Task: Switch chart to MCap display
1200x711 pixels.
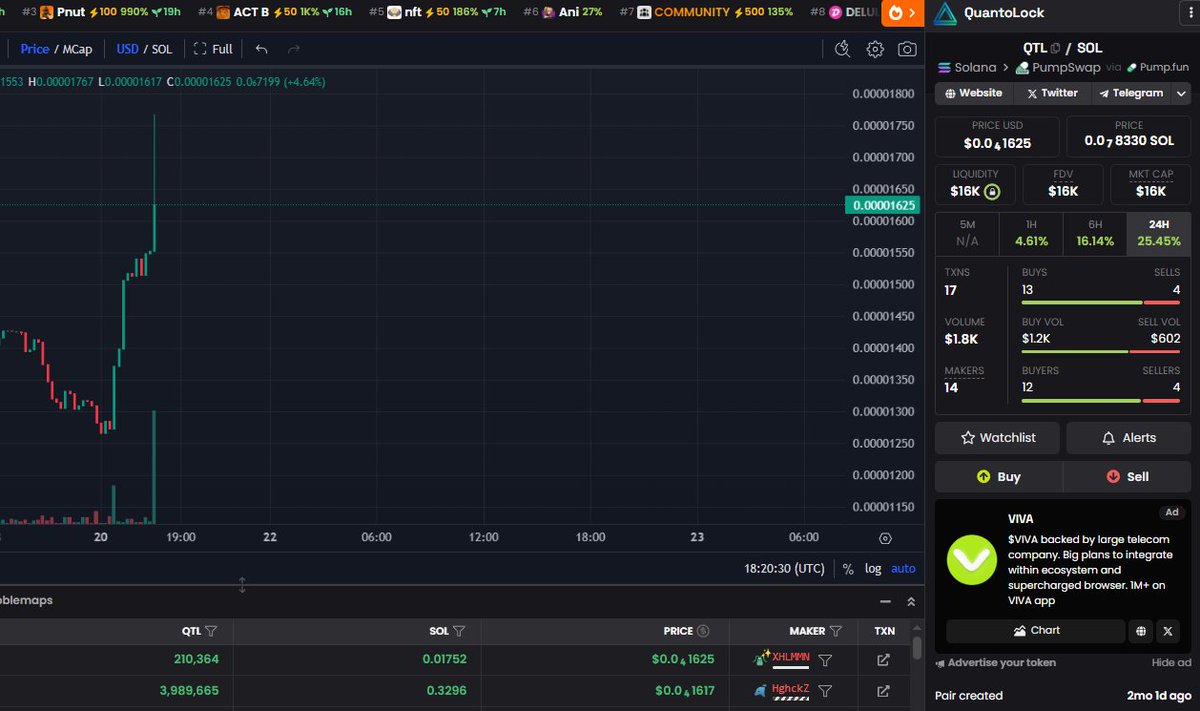Action: click(77, 49)
